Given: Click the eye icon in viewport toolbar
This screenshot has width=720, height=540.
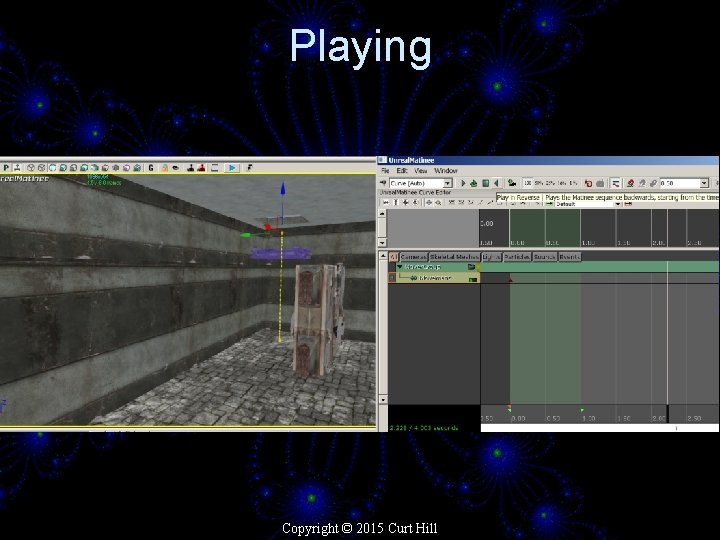Looking at the screenshot, I should point(175,168).
